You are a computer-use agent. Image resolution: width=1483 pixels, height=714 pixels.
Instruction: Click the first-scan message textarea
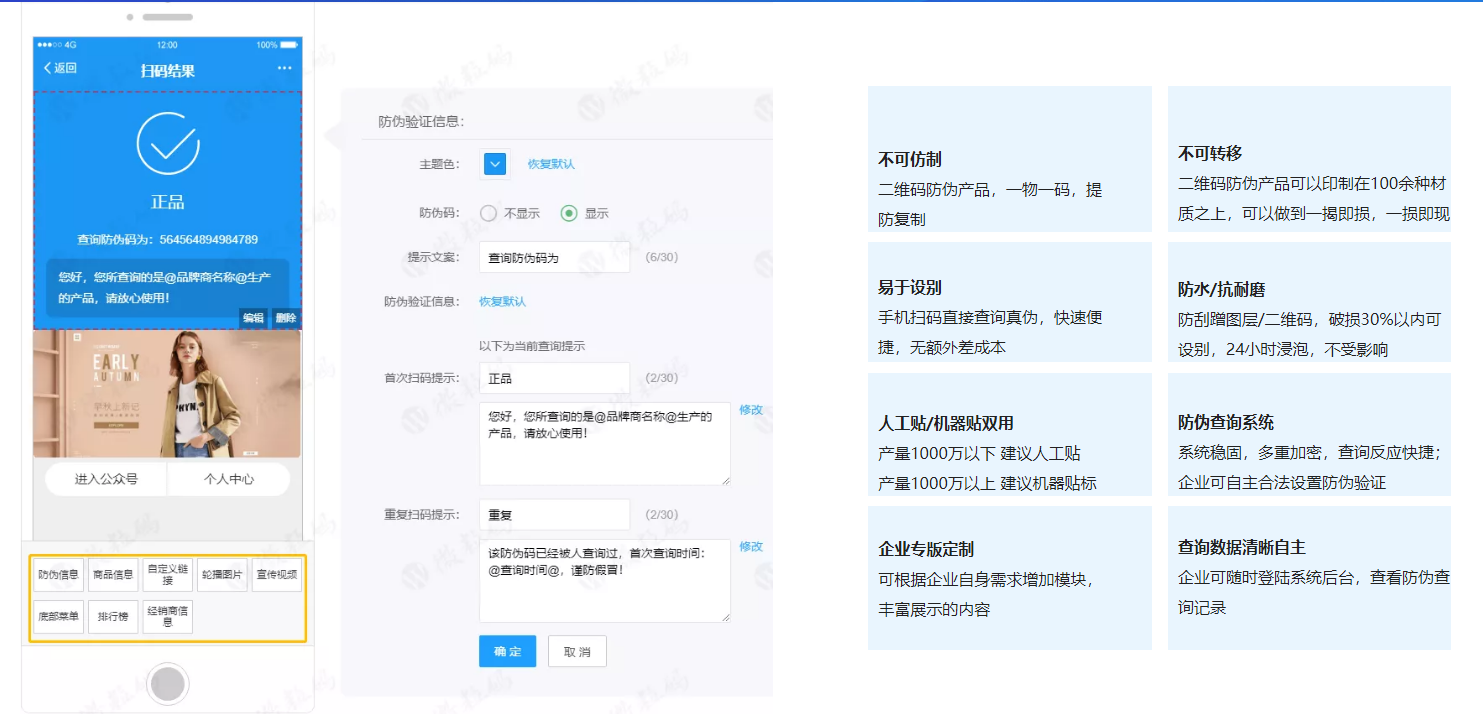604,444
